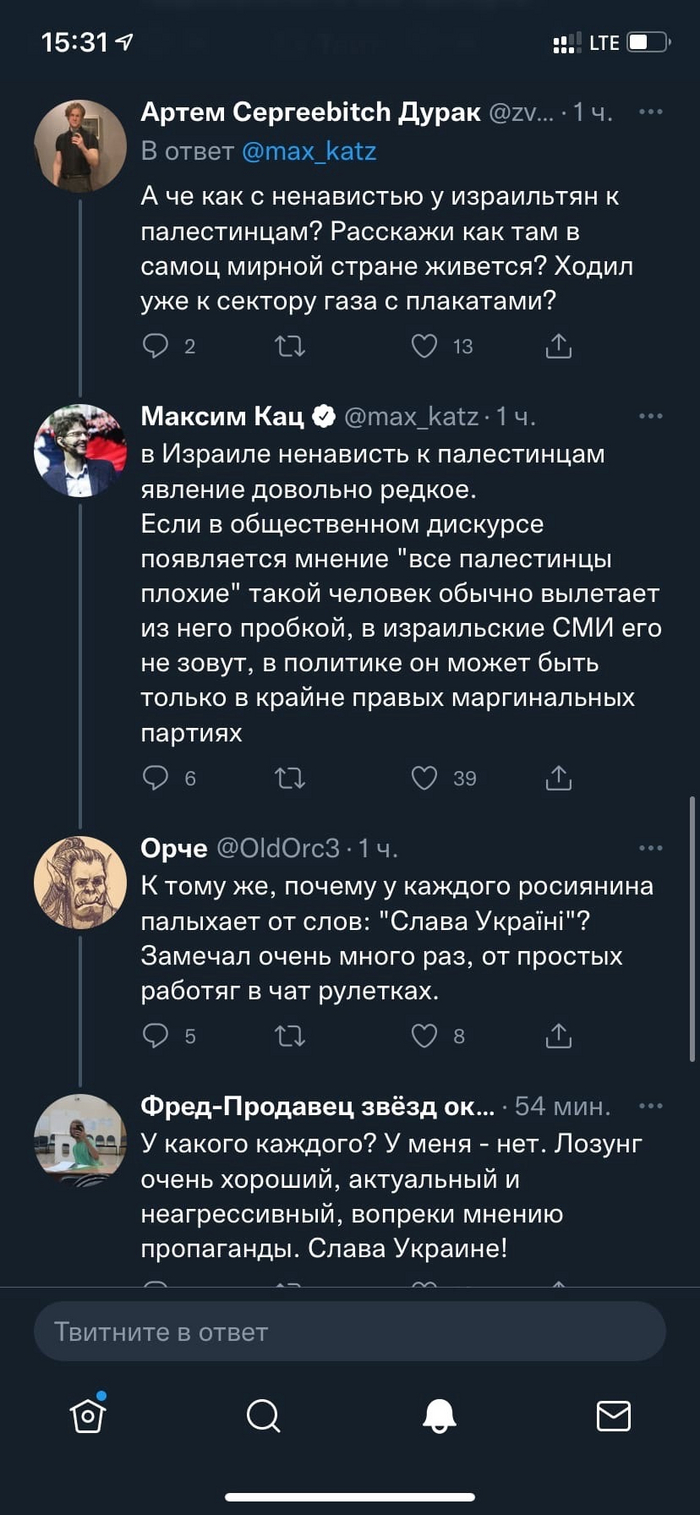Expand the three-dot menu on Фред-Продавец's tweet
This screenshot has height=1515, width=700.
651,1106
